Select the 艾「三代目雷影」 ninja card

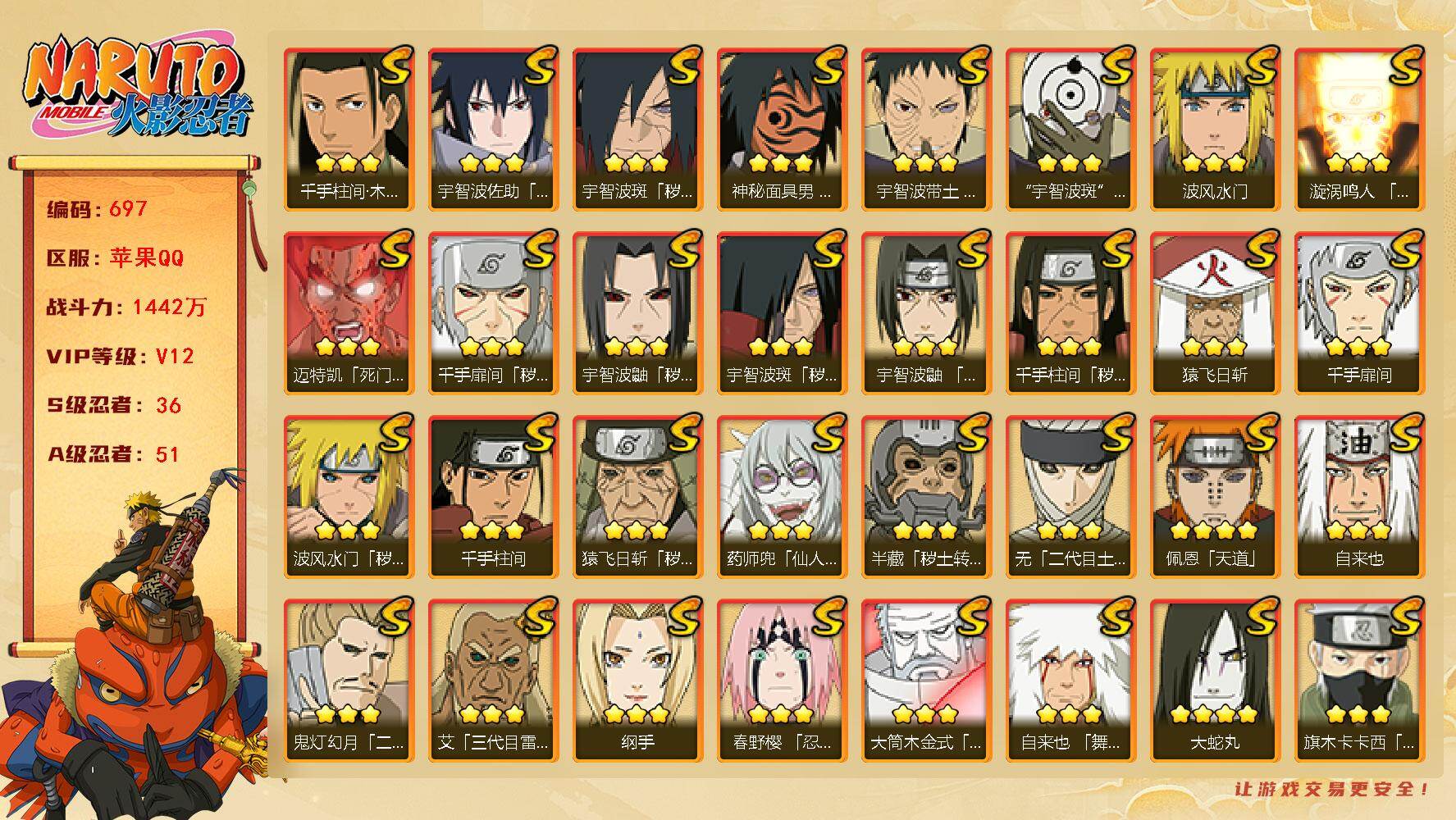493,681
